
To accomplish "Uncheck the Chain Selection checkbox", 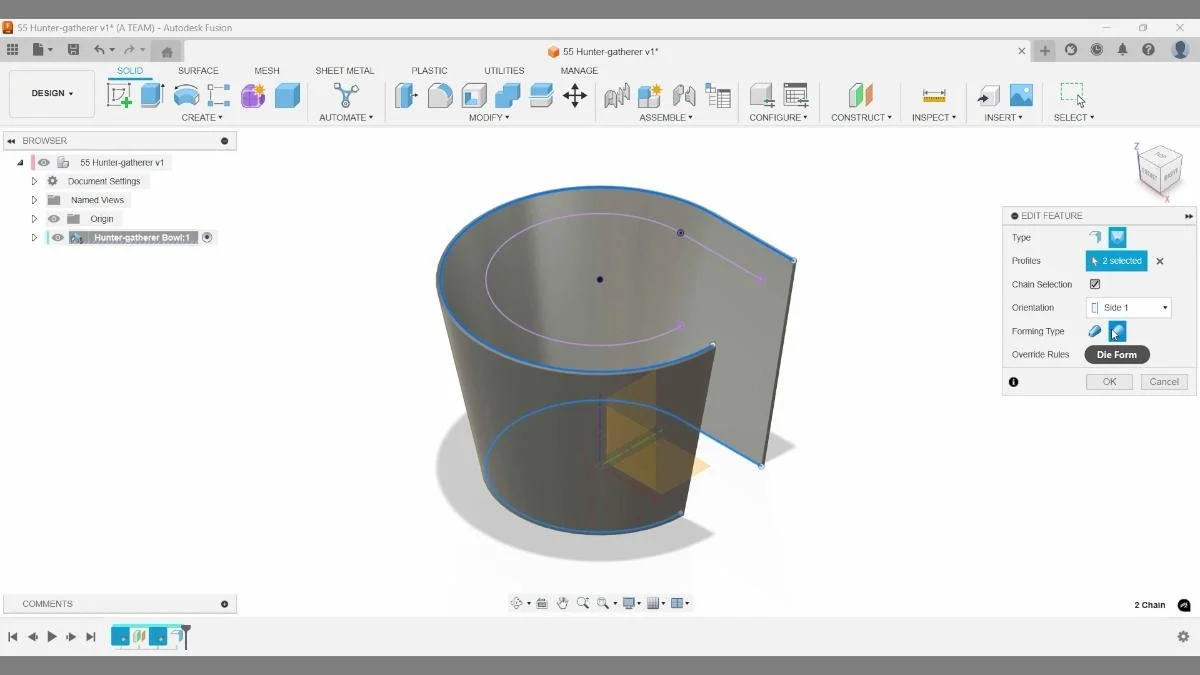I will pyautogui.click(x=1095, y=284).
